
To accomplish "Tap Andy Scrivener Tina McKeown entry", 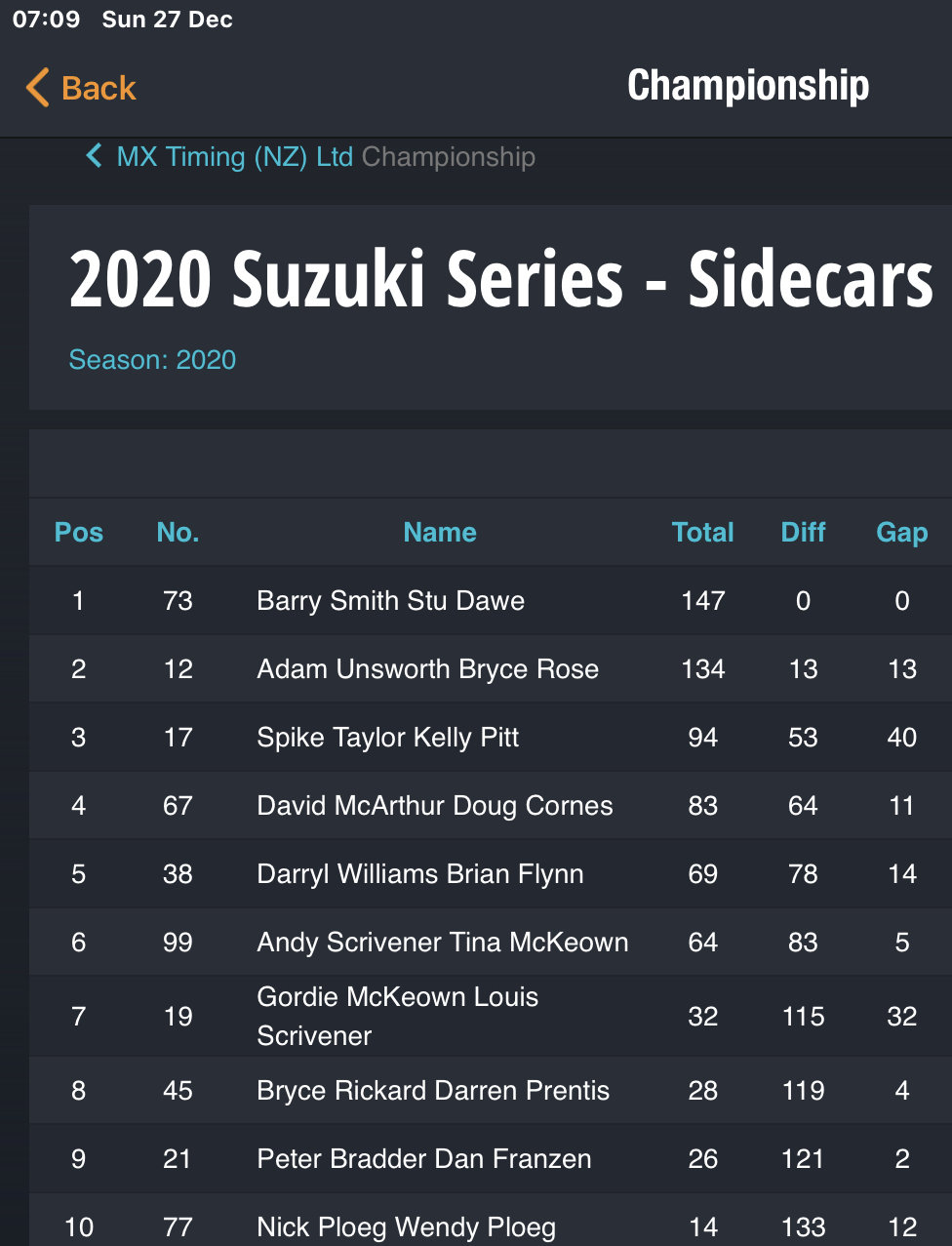I will [491, 942].
